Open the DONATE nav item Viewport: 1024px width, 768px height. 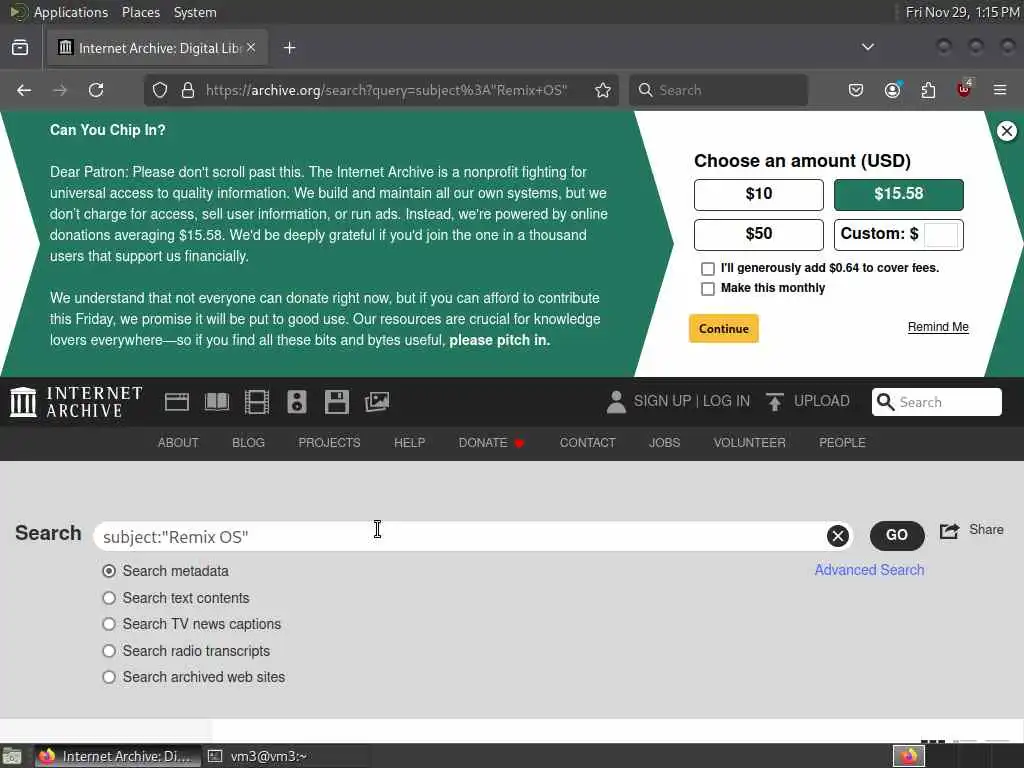491,443
